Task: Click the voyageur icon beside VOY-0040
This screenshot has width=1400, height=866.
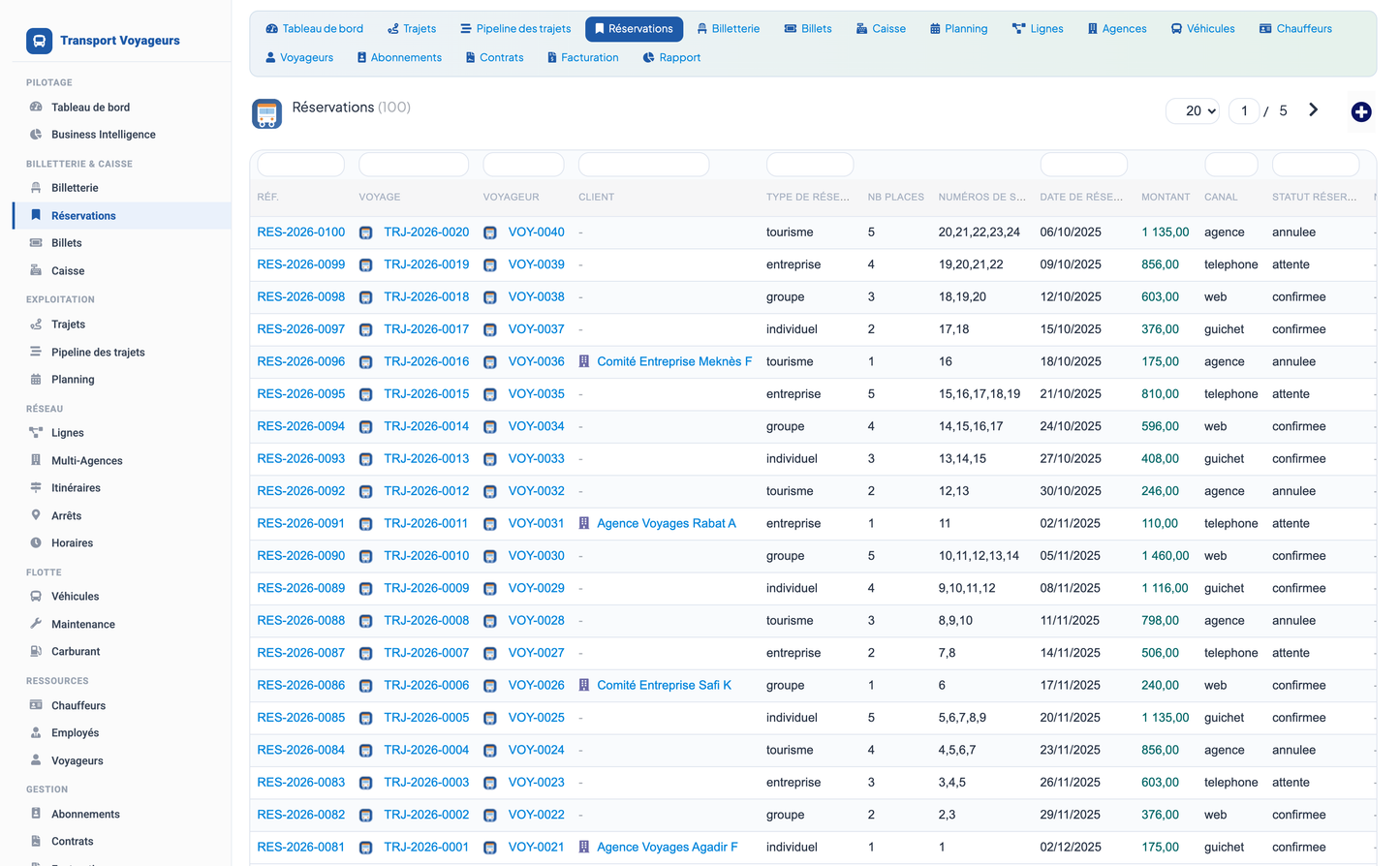Action: [490, 232]
